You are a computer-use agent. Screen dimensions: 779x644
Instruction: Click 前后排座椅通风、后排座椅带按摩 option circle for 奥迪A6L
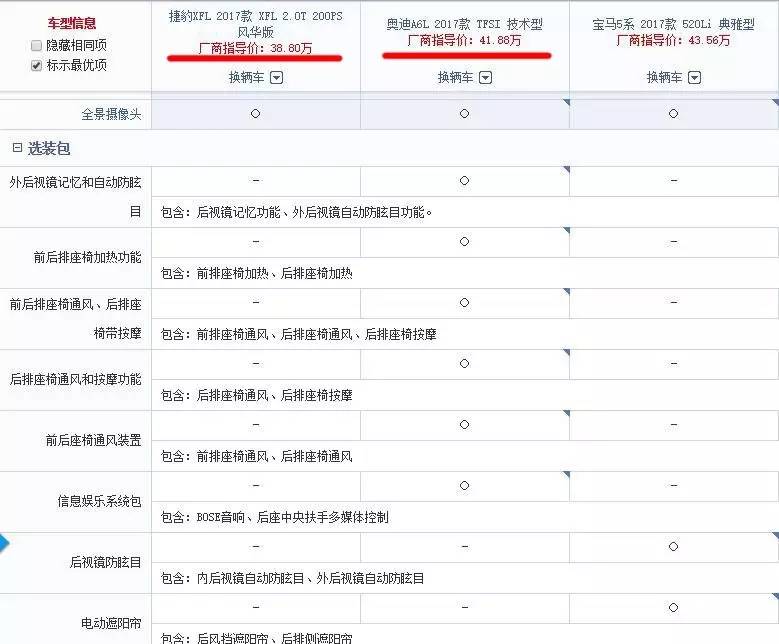point(465,303)
